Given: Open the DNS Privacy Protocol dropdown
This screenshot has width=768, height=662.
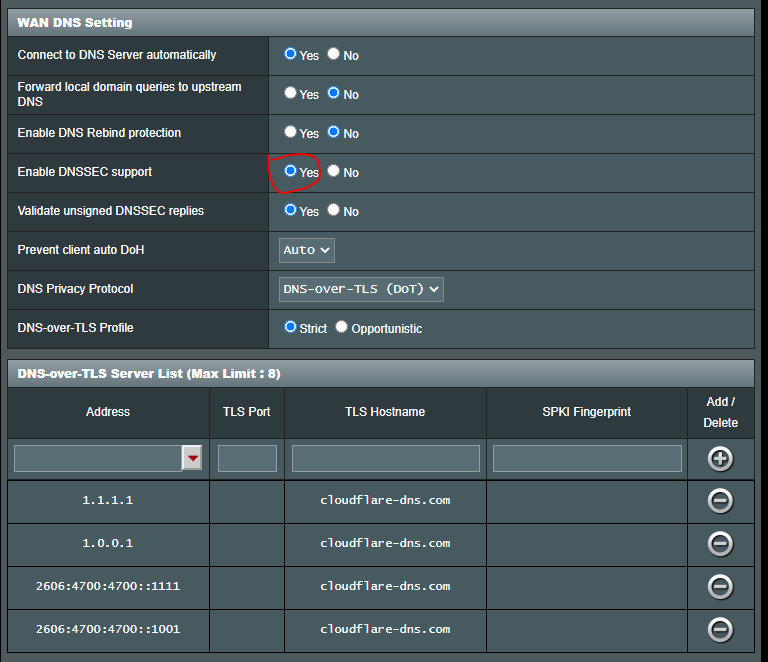Looking at the screenshot, I should [361, 289].
